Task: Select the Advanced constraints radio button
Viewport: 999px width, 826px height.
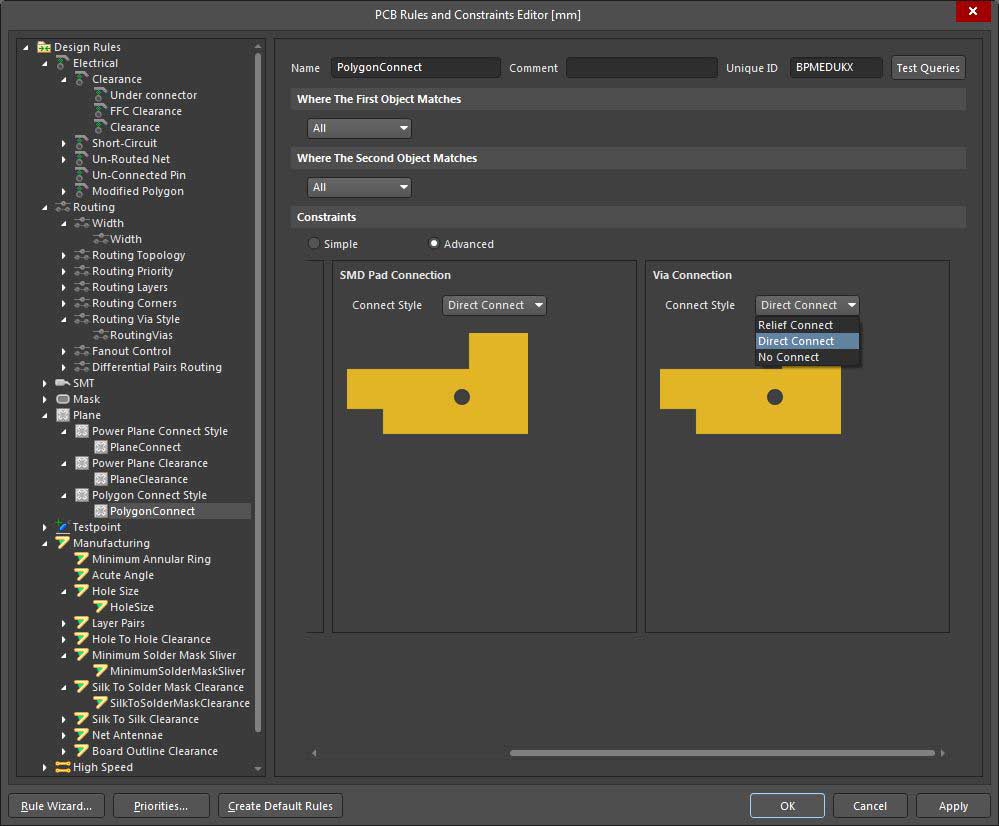Action: click(434, 243)
